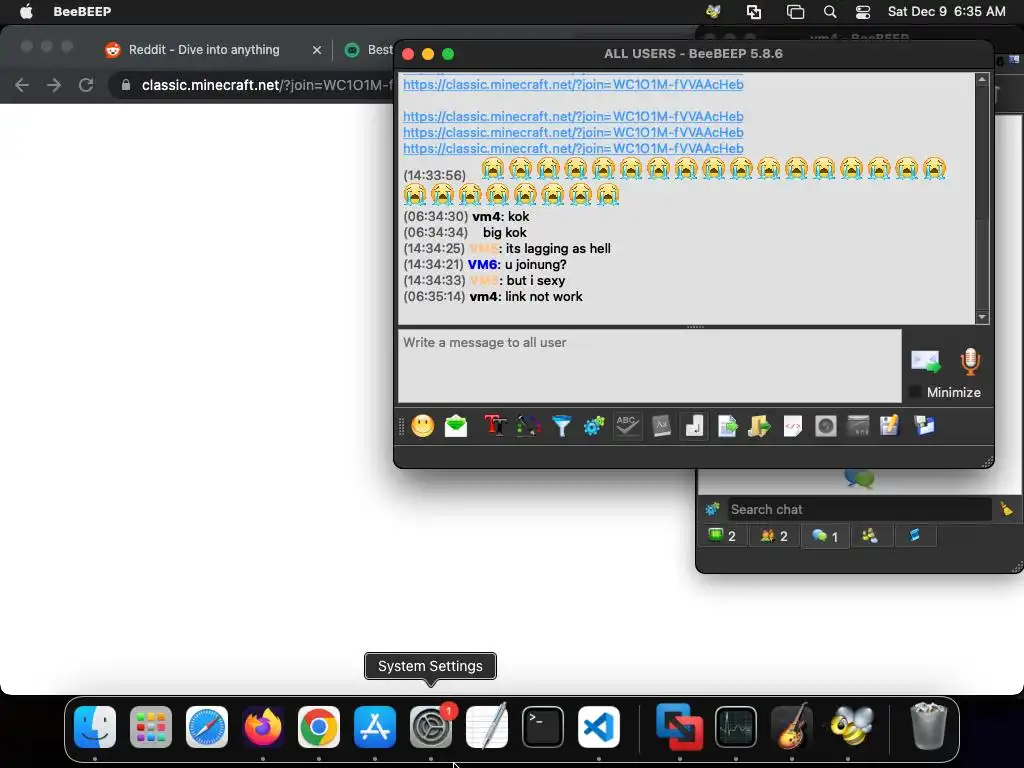Toggle the Minimize checkbox

[x=915, y=392]
